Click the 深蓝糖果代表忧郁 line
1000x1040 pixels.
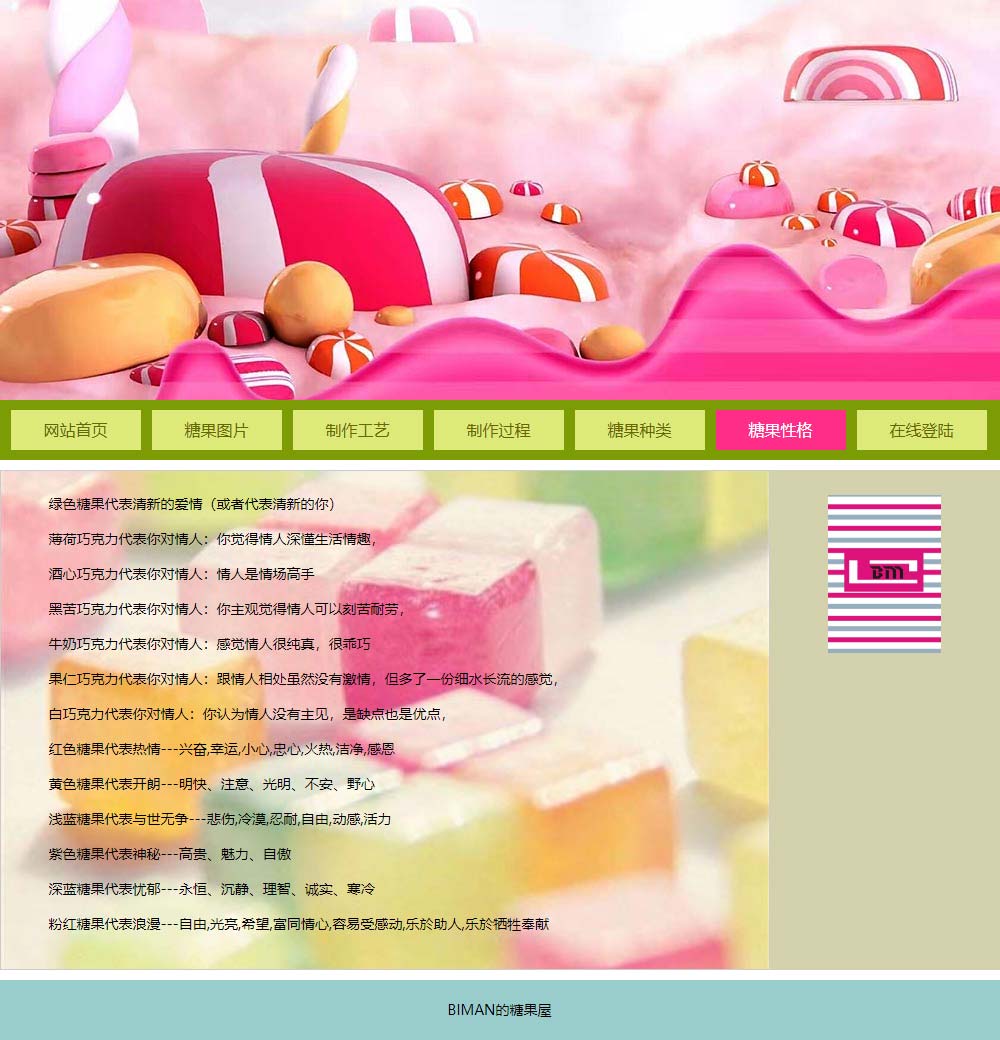212,889
